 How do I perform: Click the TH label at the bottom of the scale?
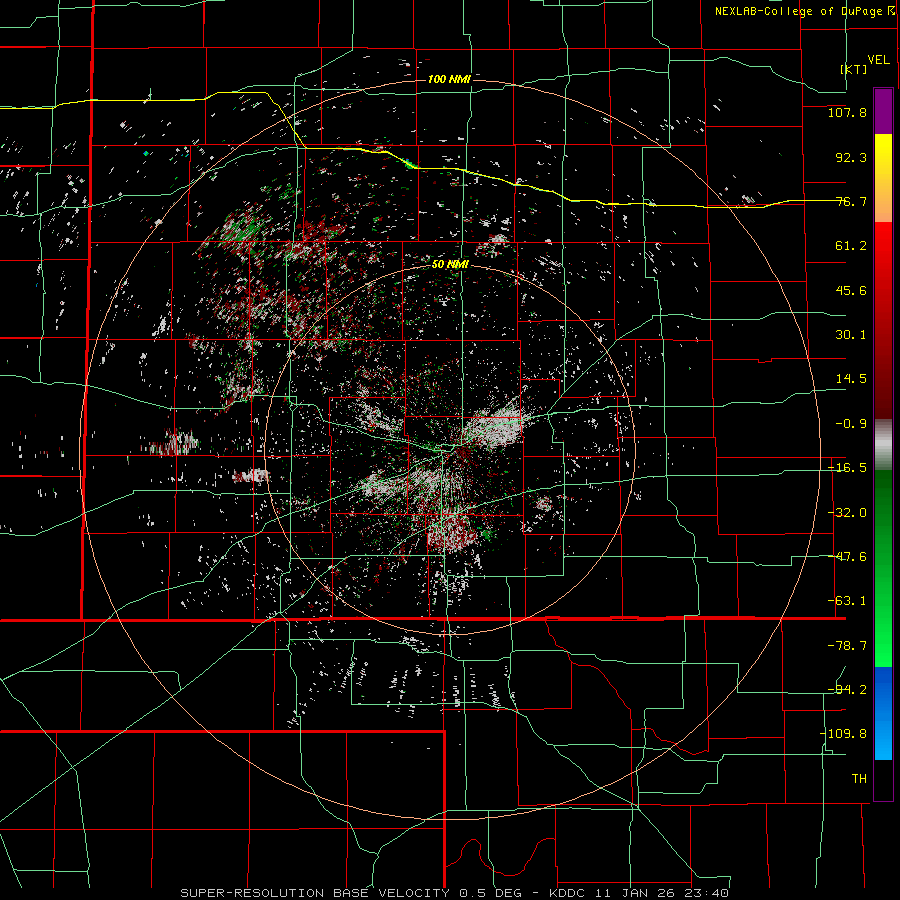click(859, 779)
